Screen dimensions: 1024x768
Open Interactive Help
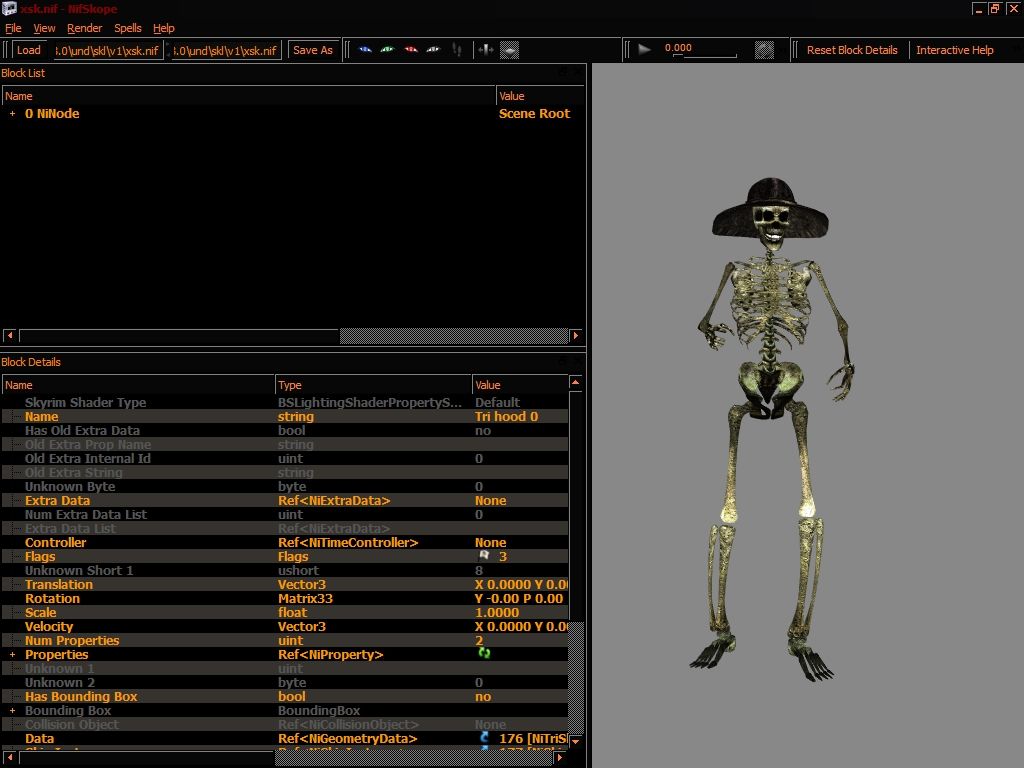pos(955,50)
